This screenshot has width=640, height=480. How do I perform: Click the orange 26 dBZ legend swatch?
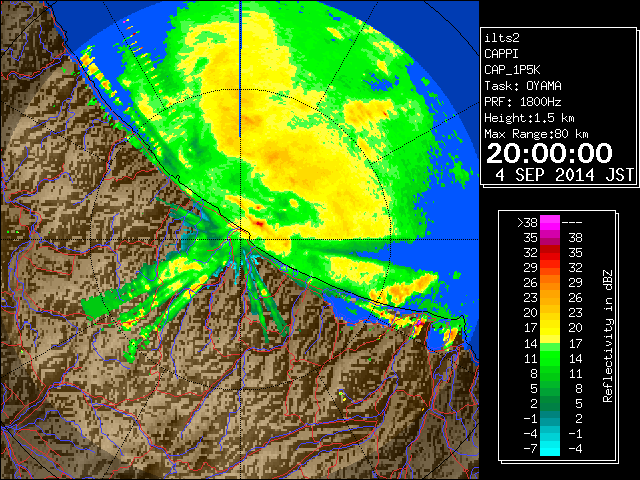[550, 282]
